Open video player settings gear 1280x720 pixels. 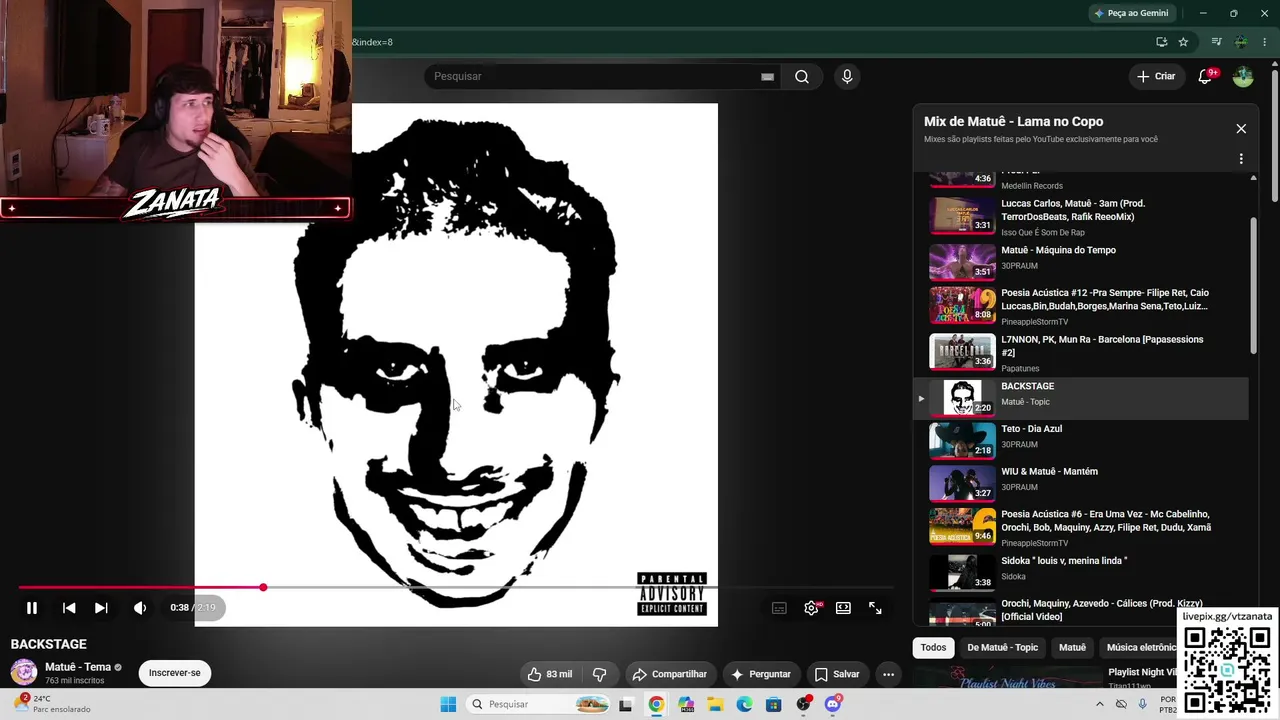[x=811, y=608]
